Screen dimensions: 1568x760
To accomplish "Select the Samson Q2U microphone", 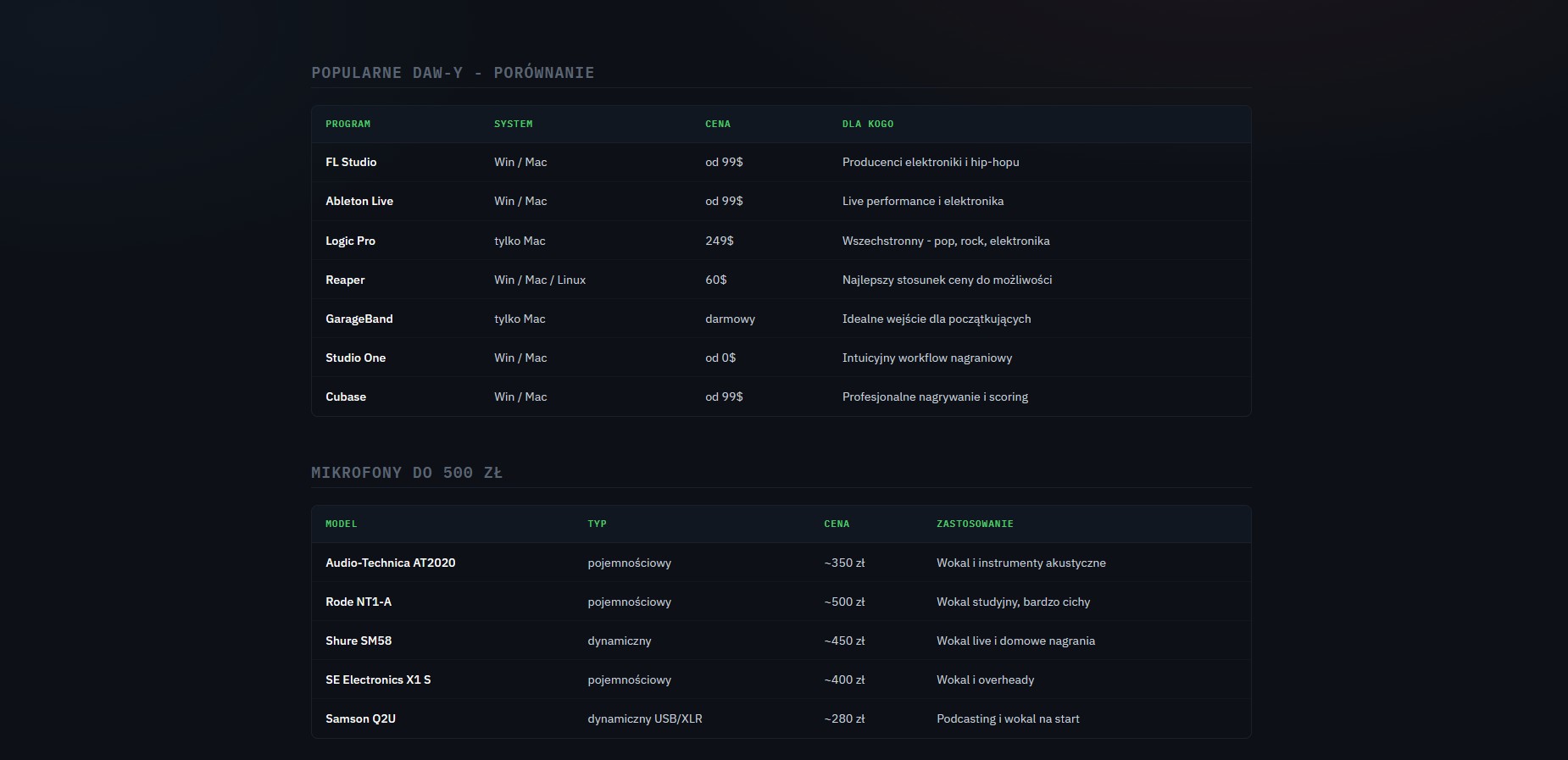I will click(x=360, y=718).
